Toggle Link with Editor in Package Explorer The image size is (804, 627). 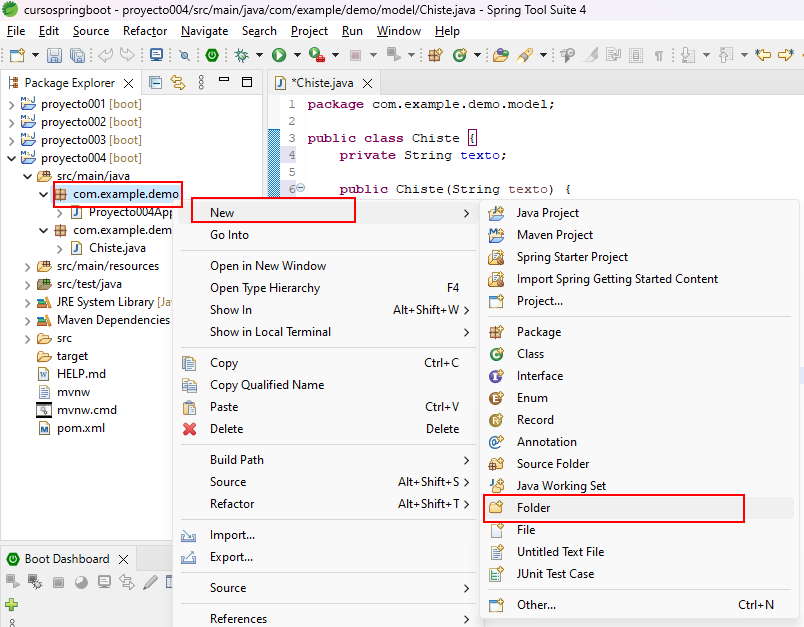click(x=178, y=83)
